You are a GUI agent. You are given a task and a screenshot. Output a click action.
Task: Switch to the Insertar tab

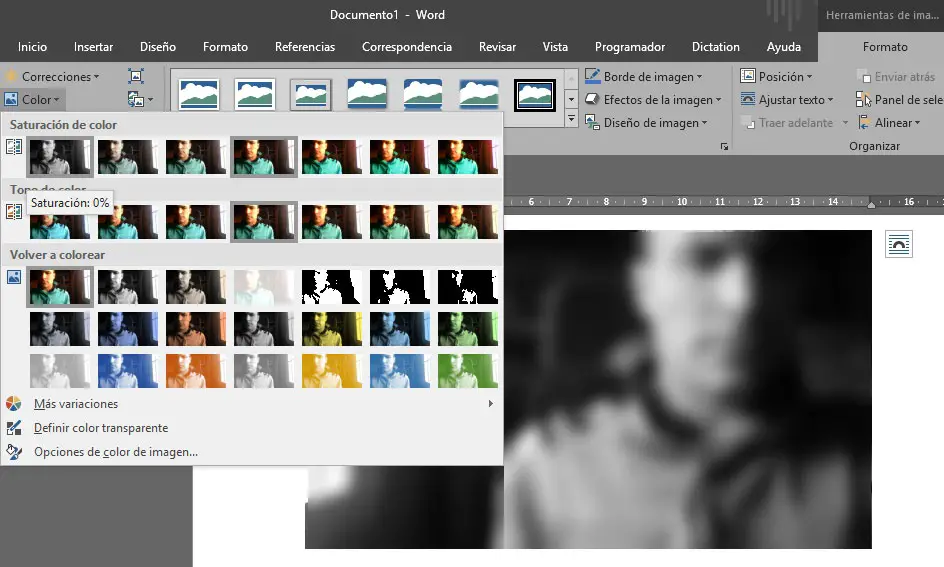93,47
